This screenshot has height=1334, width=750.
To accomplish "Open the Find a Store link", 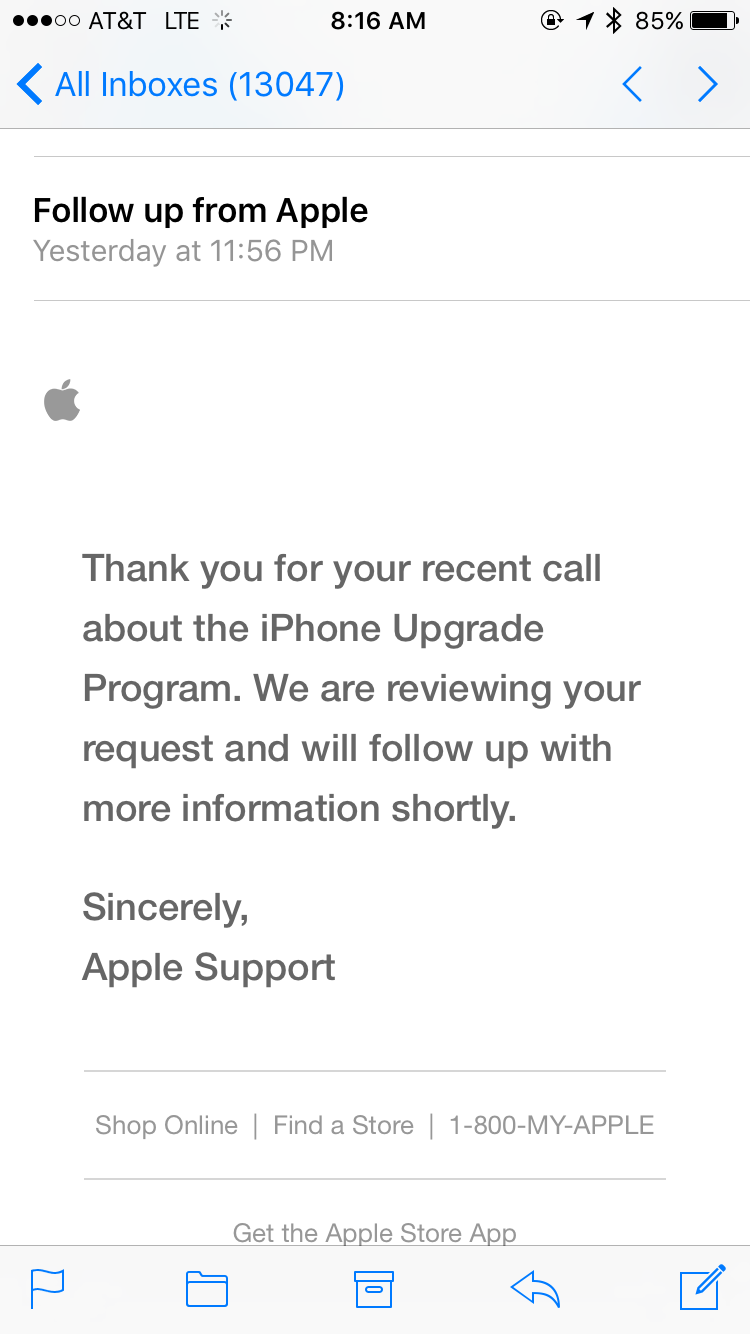I will click(343, 1125).
